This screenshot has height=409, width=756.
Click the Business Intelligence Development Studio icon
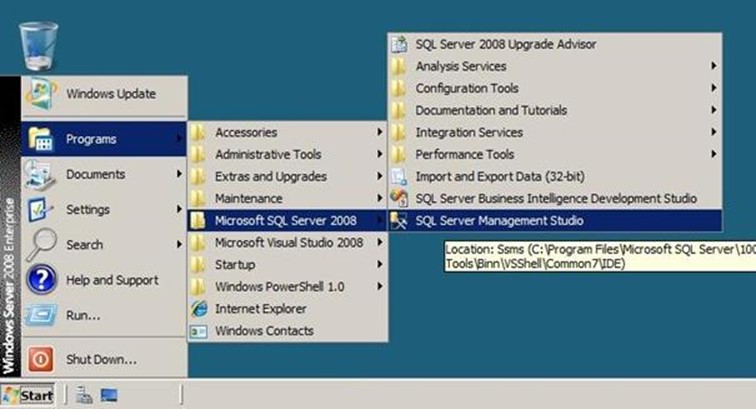tap(399, 198)
